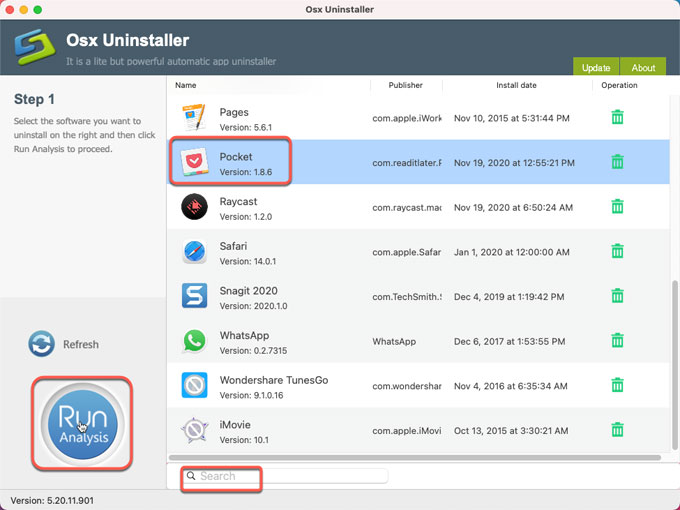Click the Refresh circular arrows icon
Screen dimensions: 680x510
[41, 344]
